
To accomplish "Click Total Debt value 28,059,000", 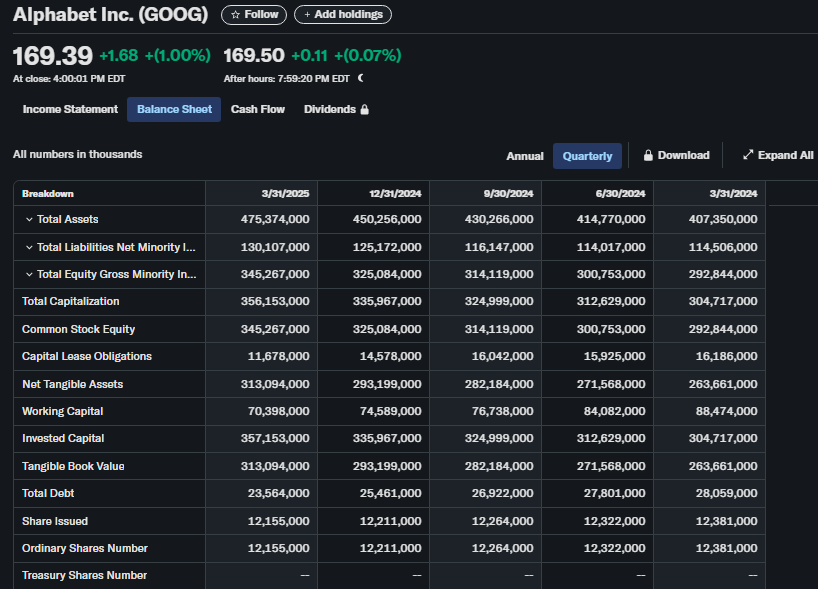I will tap(726, 494).
